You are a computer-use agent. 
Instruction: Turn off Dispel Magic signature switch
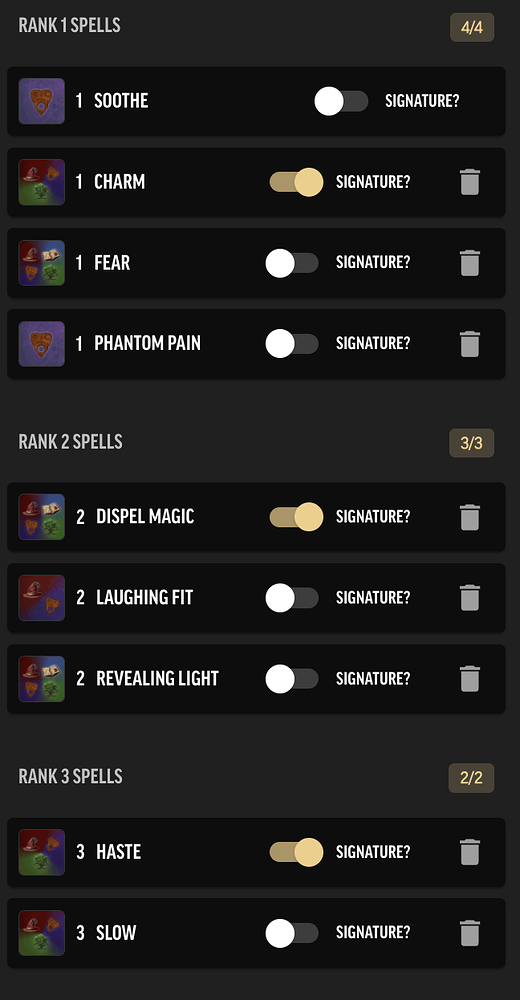[296, 517]
